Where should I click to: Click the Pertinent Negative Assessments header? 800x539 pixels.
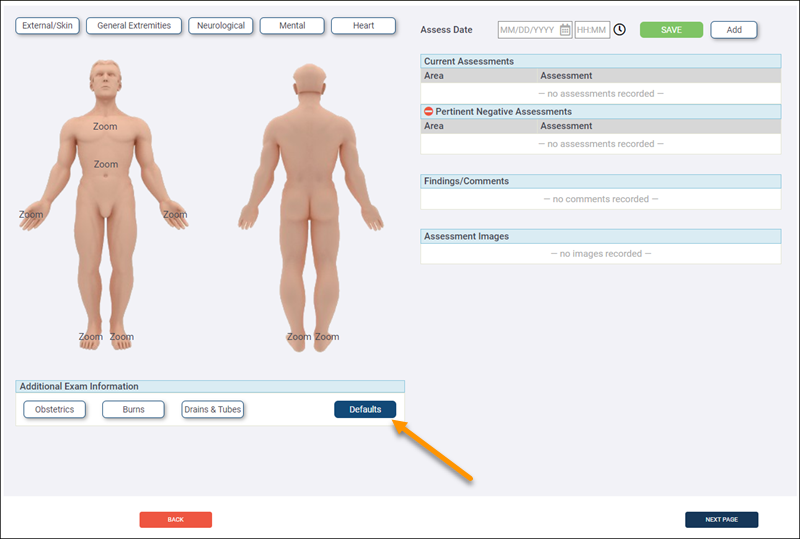[601, 111]
